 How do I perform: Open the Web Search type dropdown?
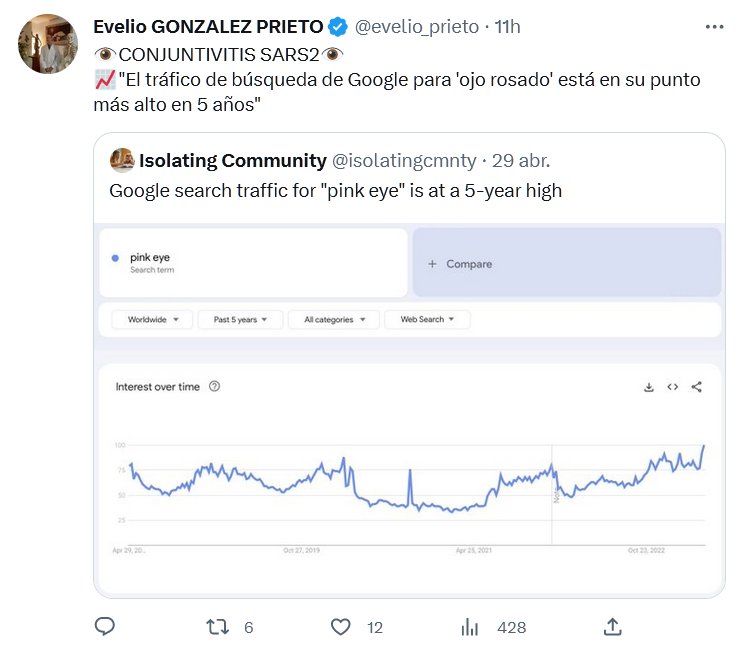coord(428,320)
